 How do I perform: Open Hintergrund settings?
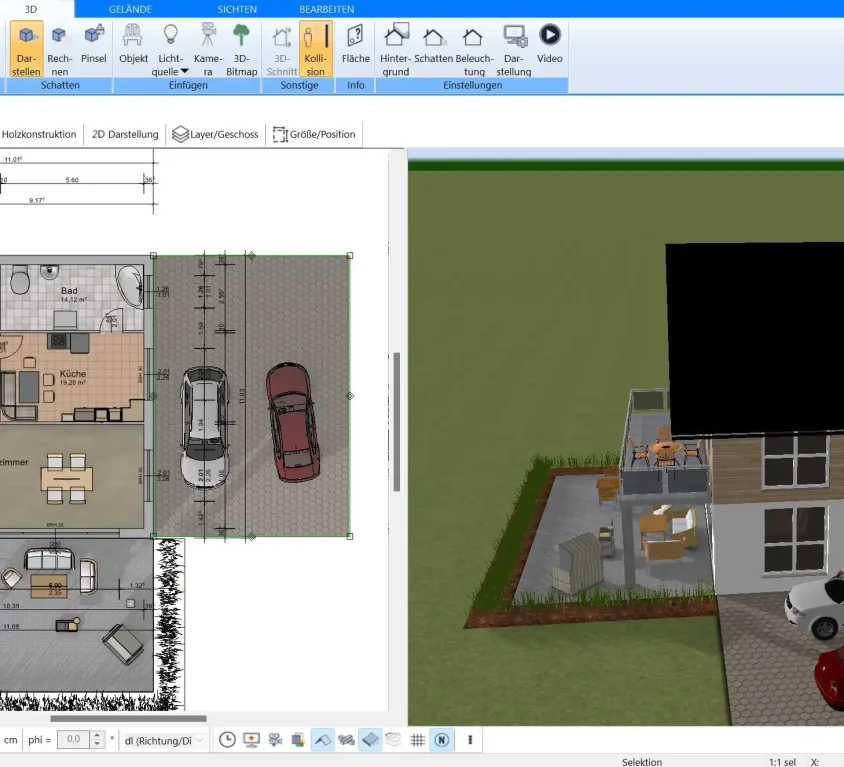click(396, 49)
